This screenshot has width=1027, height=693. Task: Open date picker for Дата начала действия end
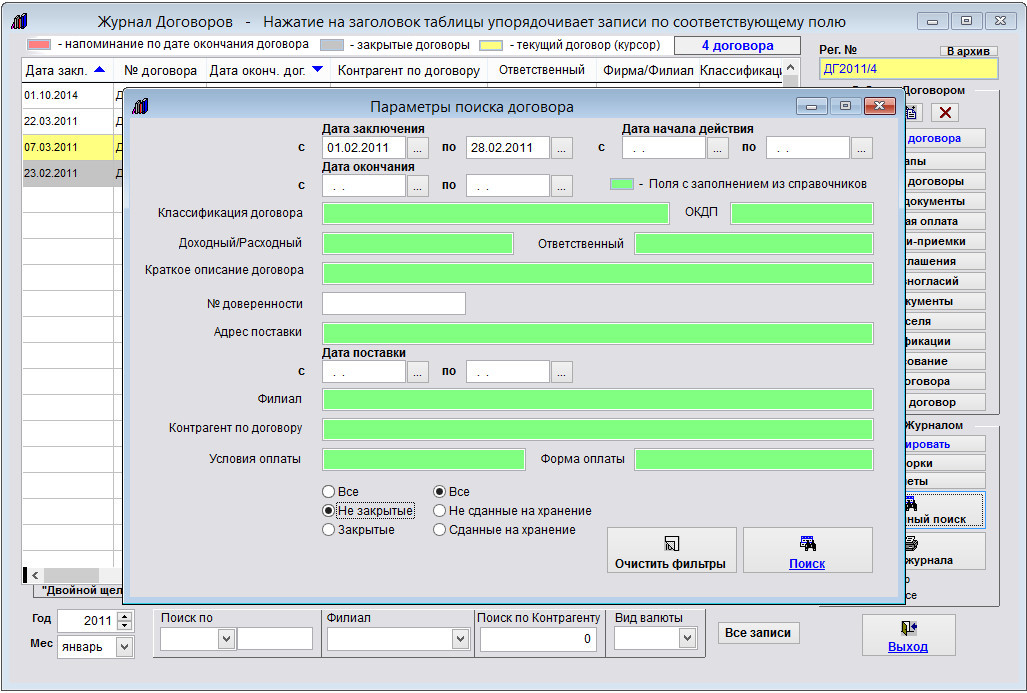(x=862, y=148)
